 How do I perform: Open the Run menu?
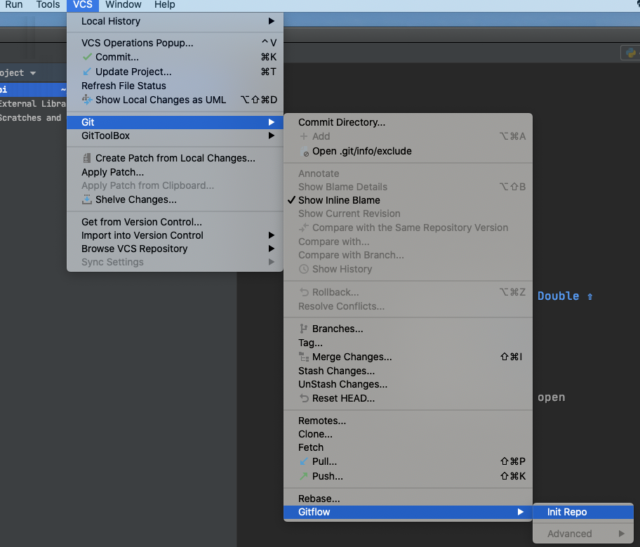(x=14, y=5)
